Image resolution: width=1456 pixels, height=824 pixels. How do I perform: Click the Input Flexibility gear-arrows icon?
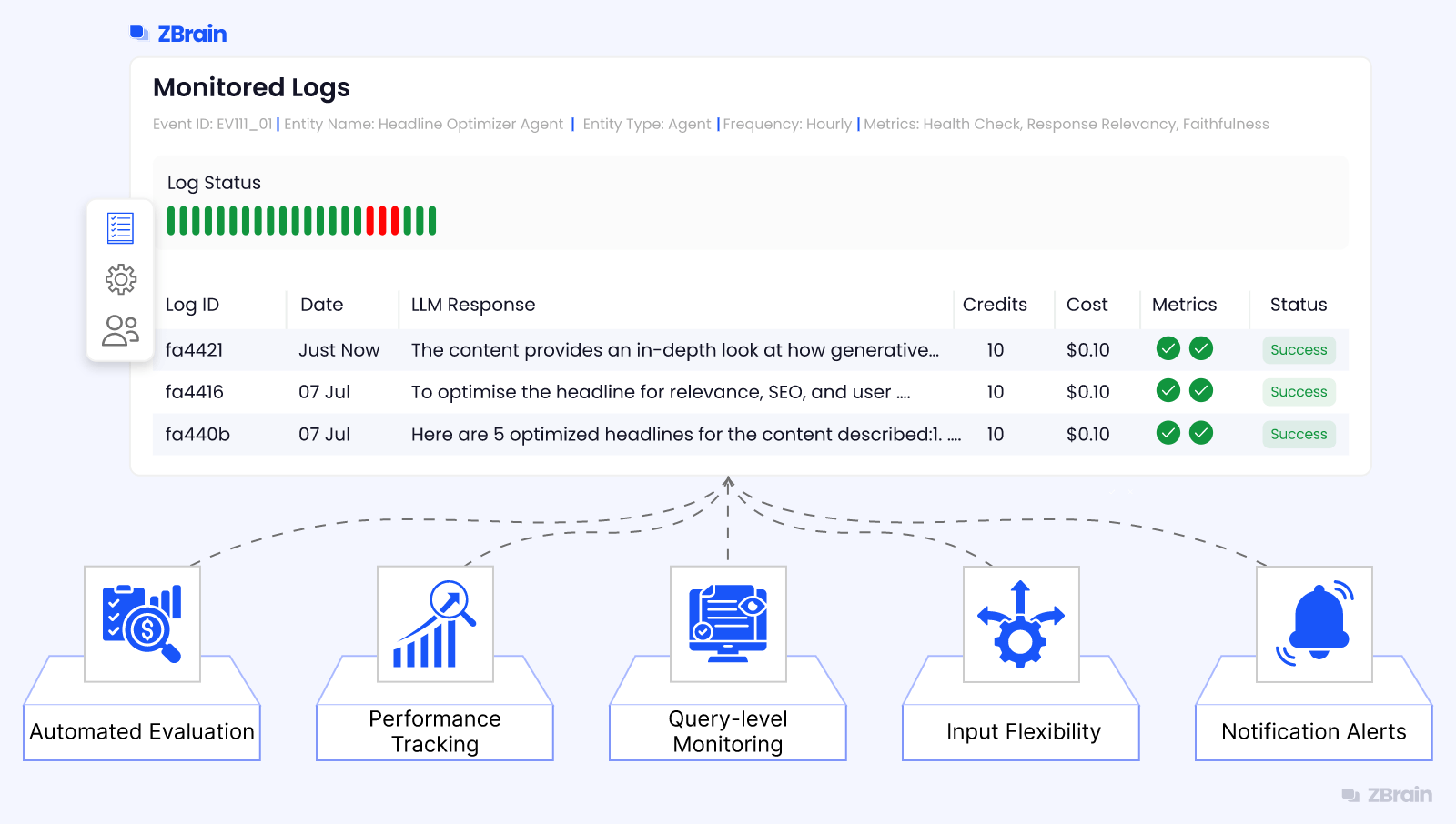coord(1021,624)
